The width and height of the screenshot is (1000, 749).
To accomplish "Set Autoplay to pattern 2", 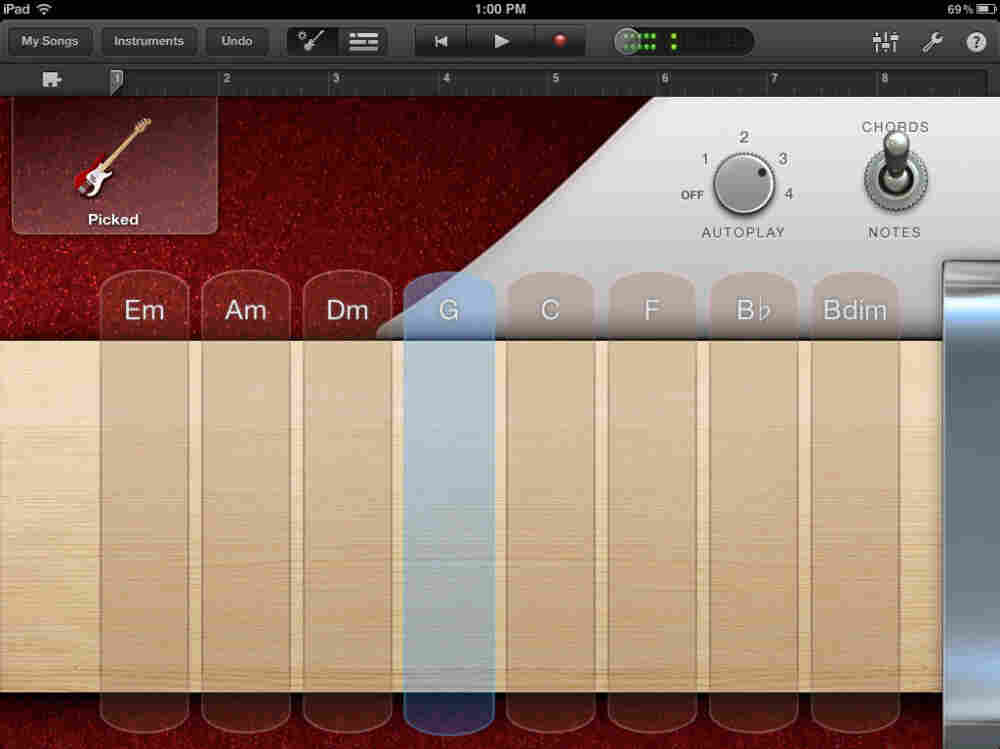I will tap(744, 137).
